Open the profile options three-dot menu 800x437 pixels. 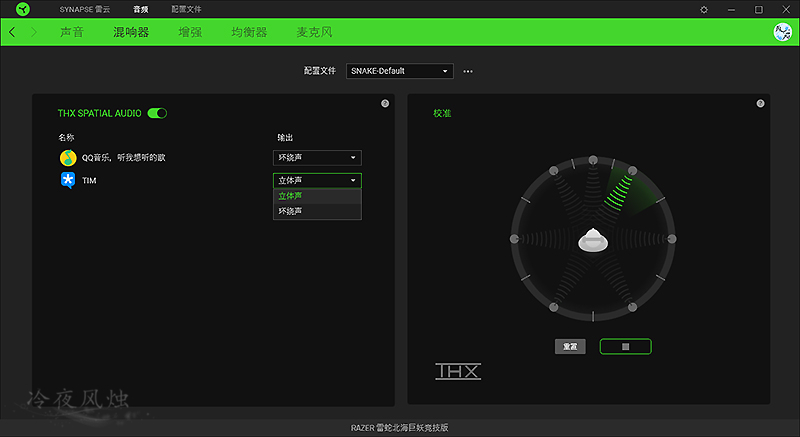point(468,71)
